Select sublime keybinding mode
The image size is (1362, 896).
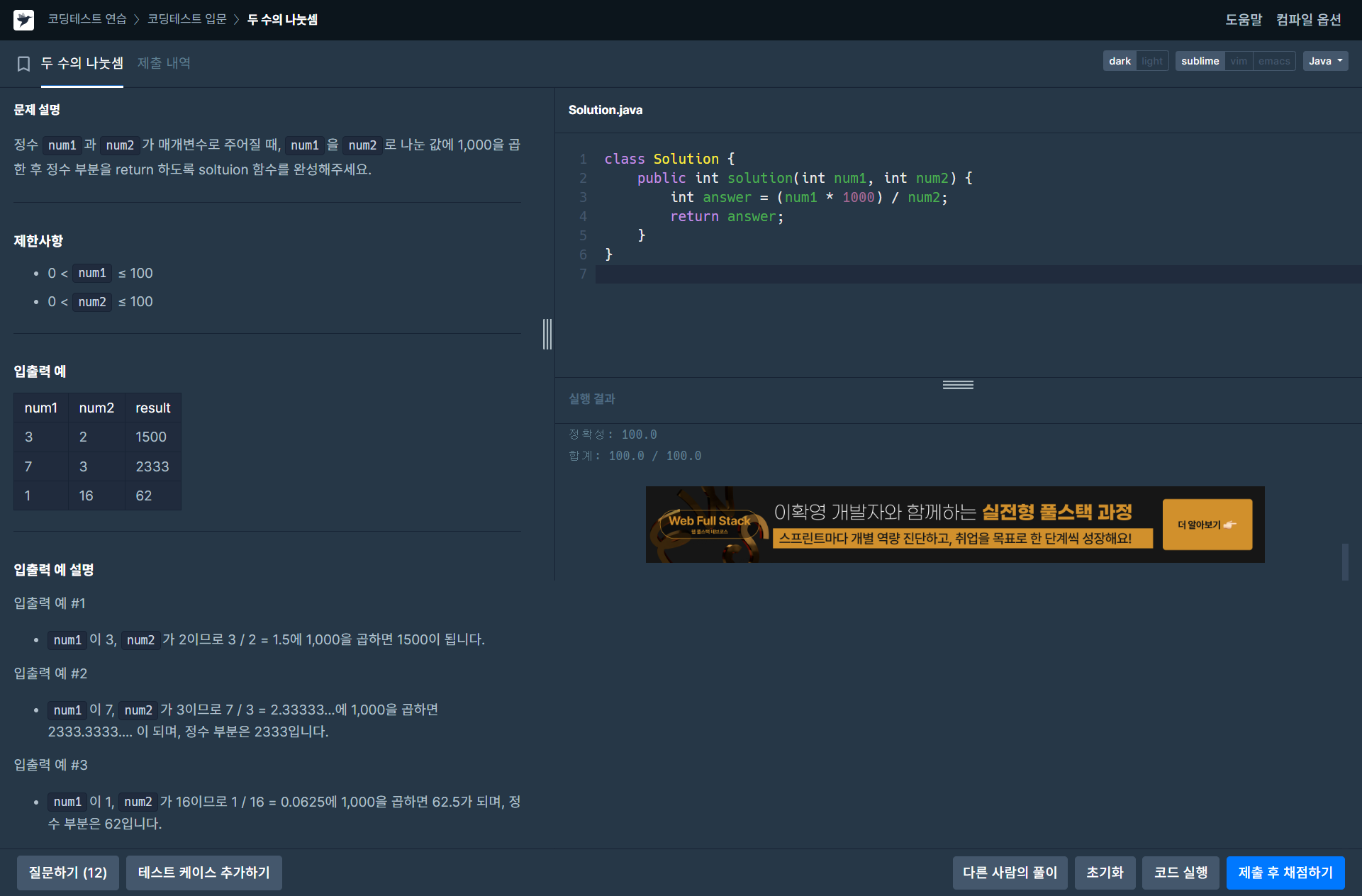pos(1200,61)
